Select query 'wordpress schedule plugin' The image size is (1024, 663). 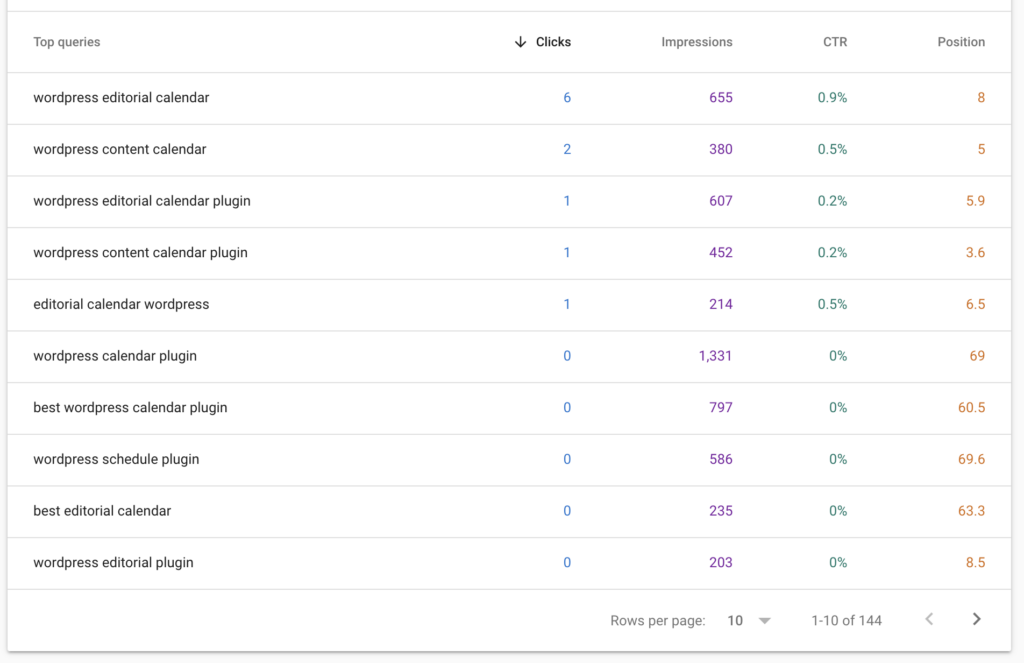coord(116,459)
